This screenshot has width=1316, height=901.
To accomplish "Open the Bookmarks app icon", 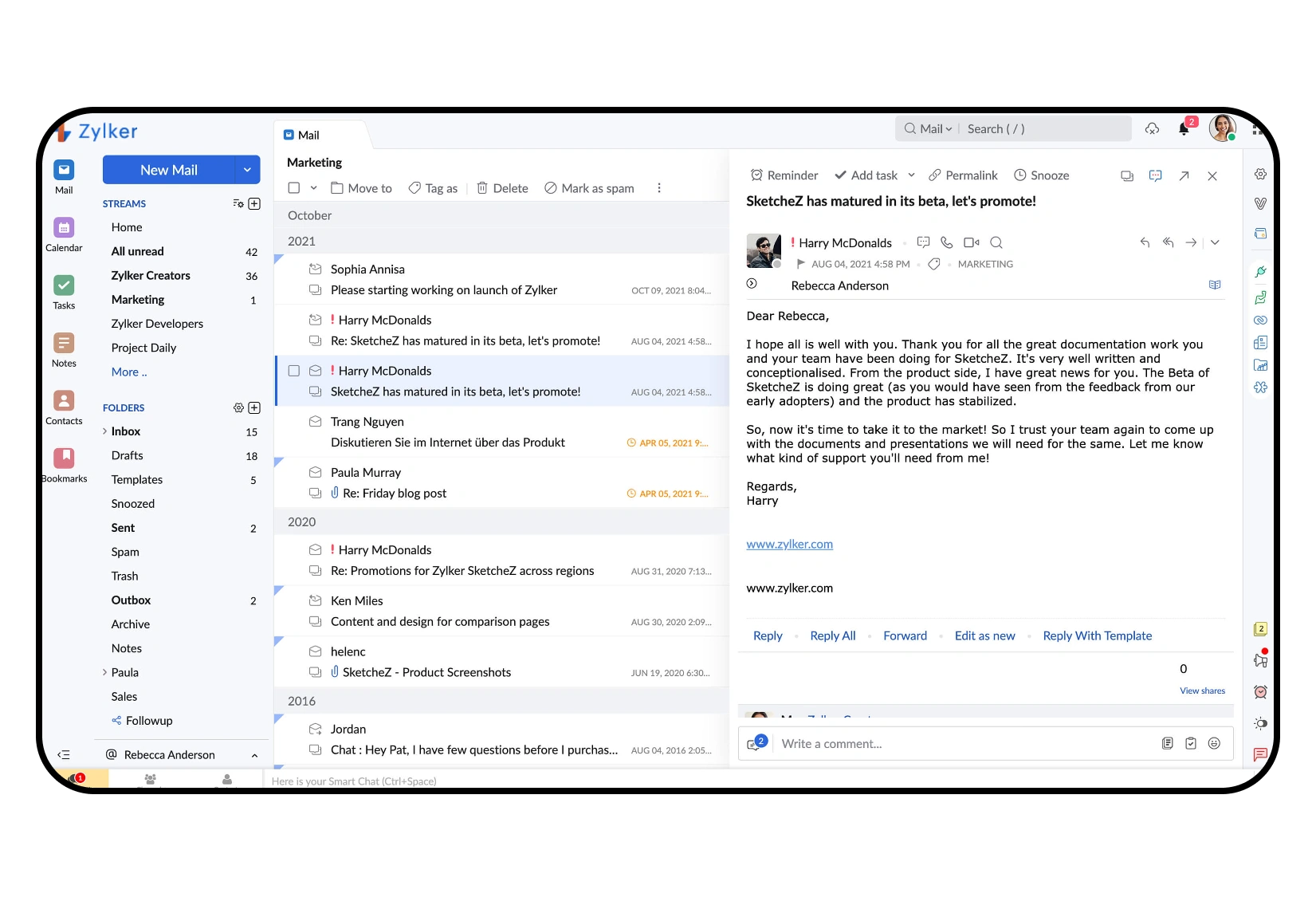I will coord(64,458).
